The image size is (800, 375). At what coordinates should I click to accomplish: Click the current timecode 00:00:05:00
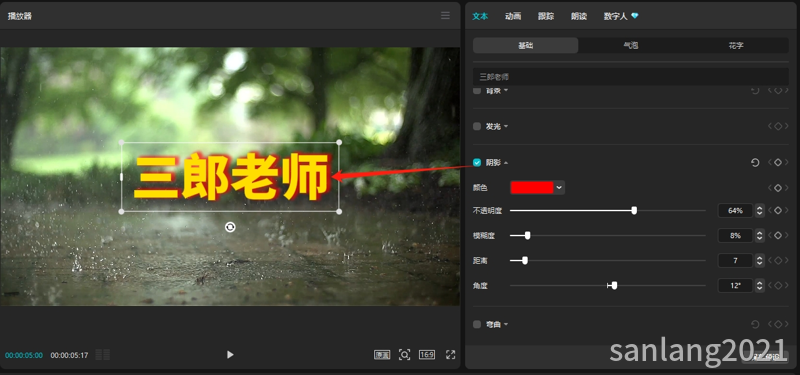click(24, 355)
